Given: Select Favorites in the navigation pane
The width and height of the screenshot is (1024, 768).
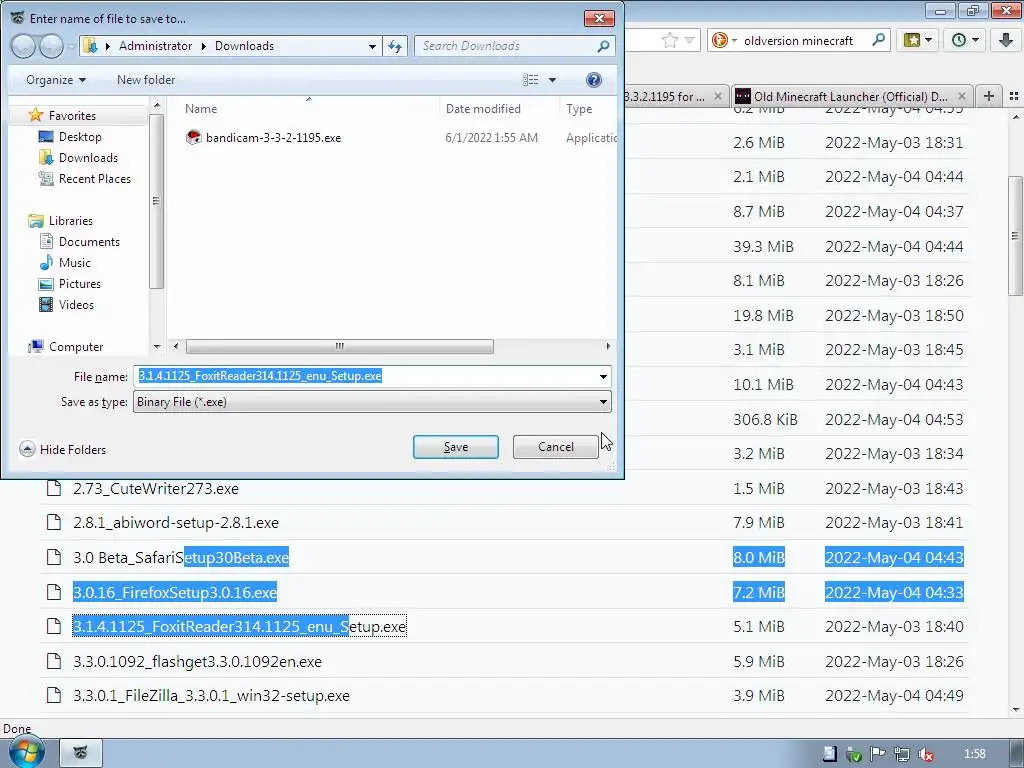Looking at the screenshot, I should [x=72, y=116].
